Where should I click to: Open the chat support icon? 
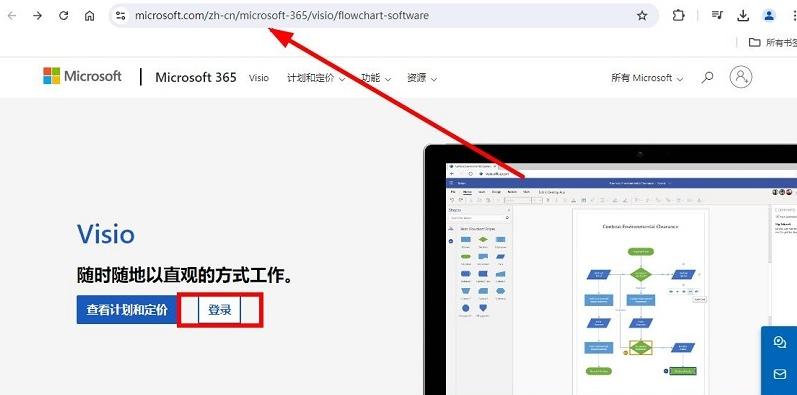780,342
